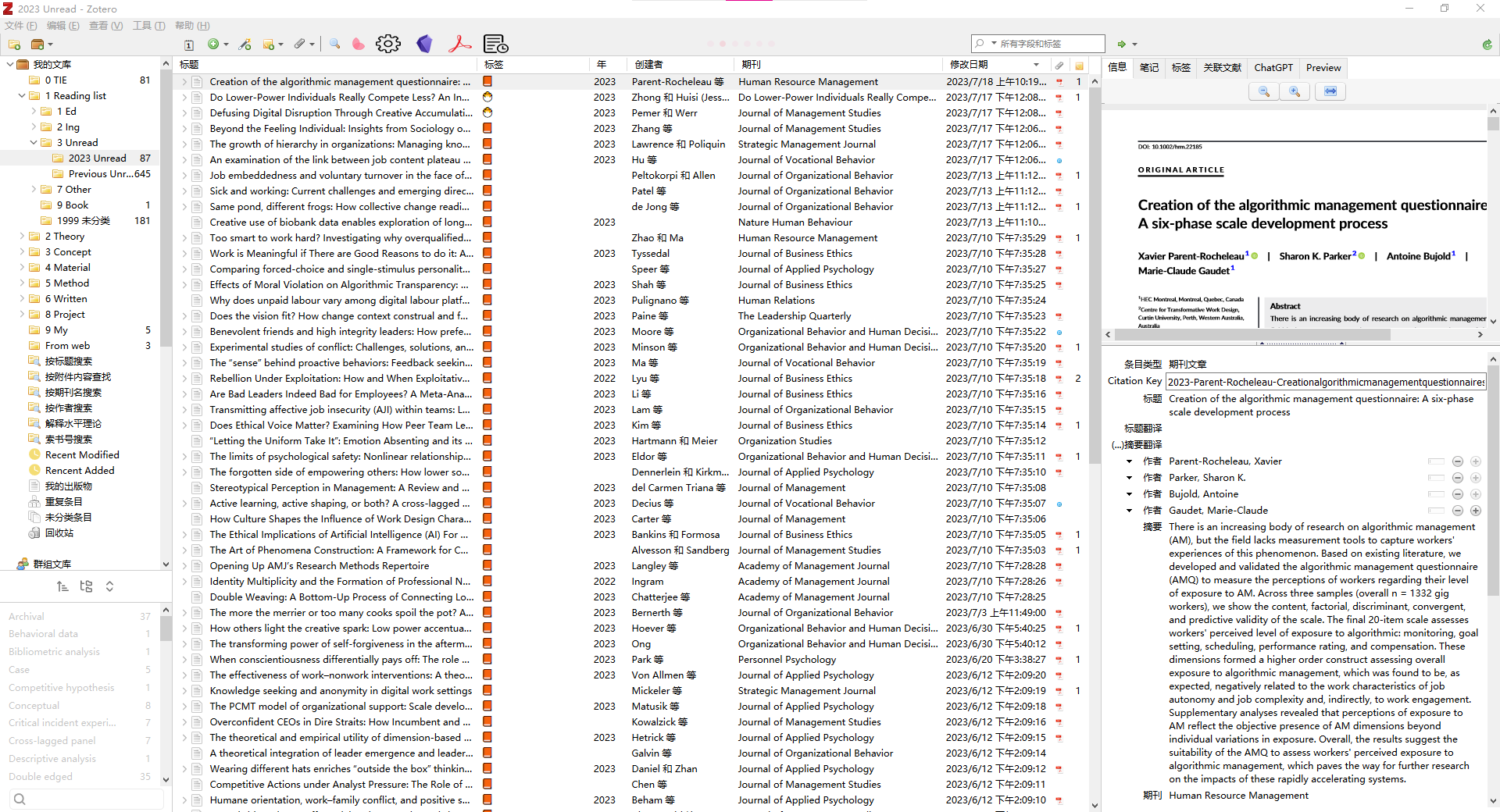Toggle the Cross-lagged panel tag filter

click(52, 740)
